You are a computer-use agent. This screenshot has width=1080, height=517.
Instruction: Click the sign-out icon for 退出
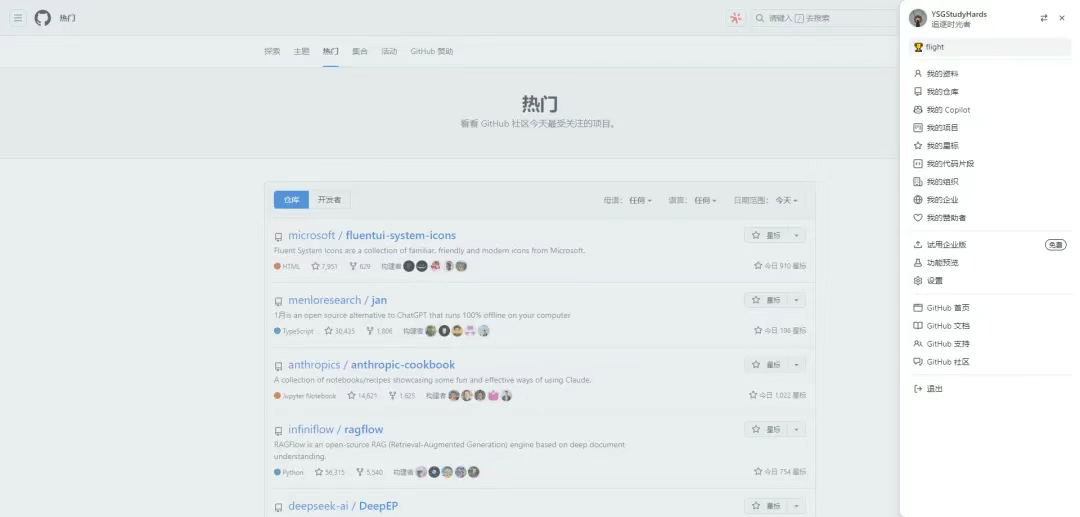[x=917, y=388]
